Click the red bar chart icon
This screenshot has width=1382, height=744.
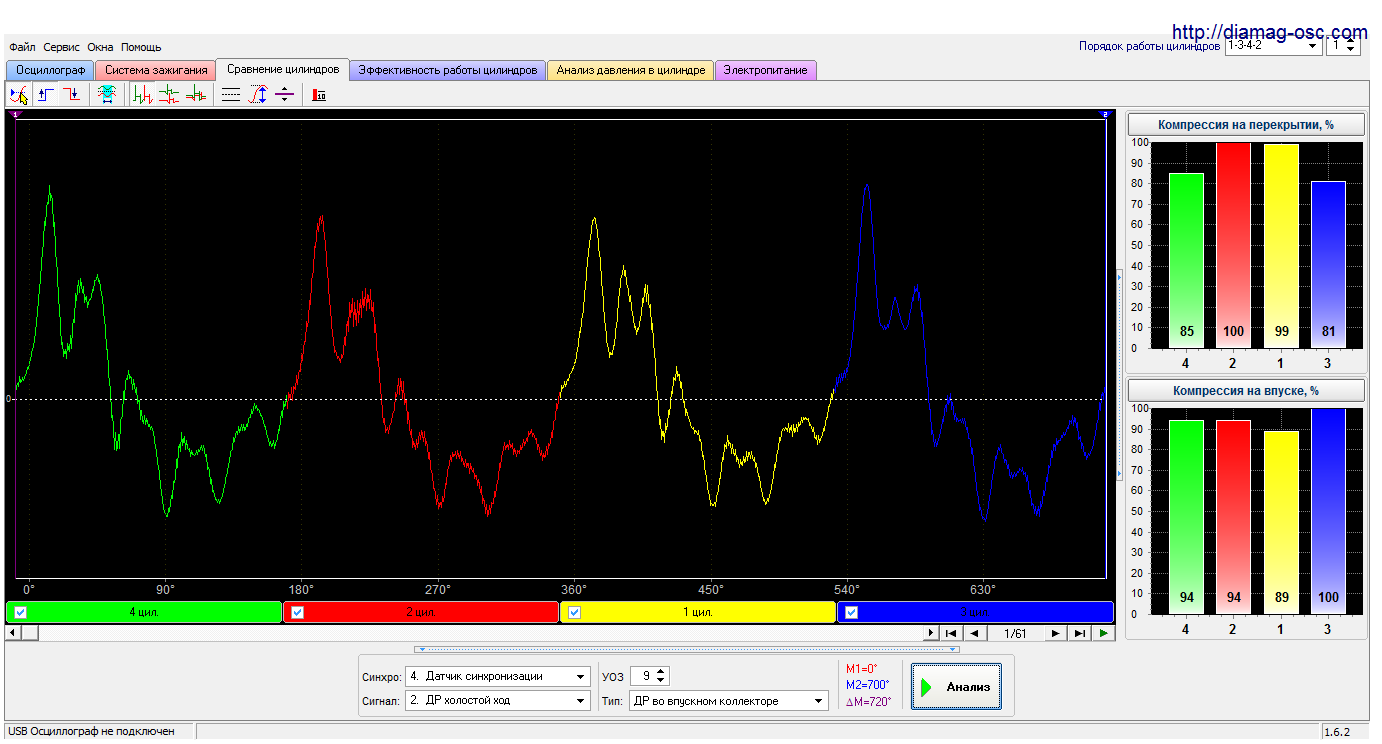(319, 95)
